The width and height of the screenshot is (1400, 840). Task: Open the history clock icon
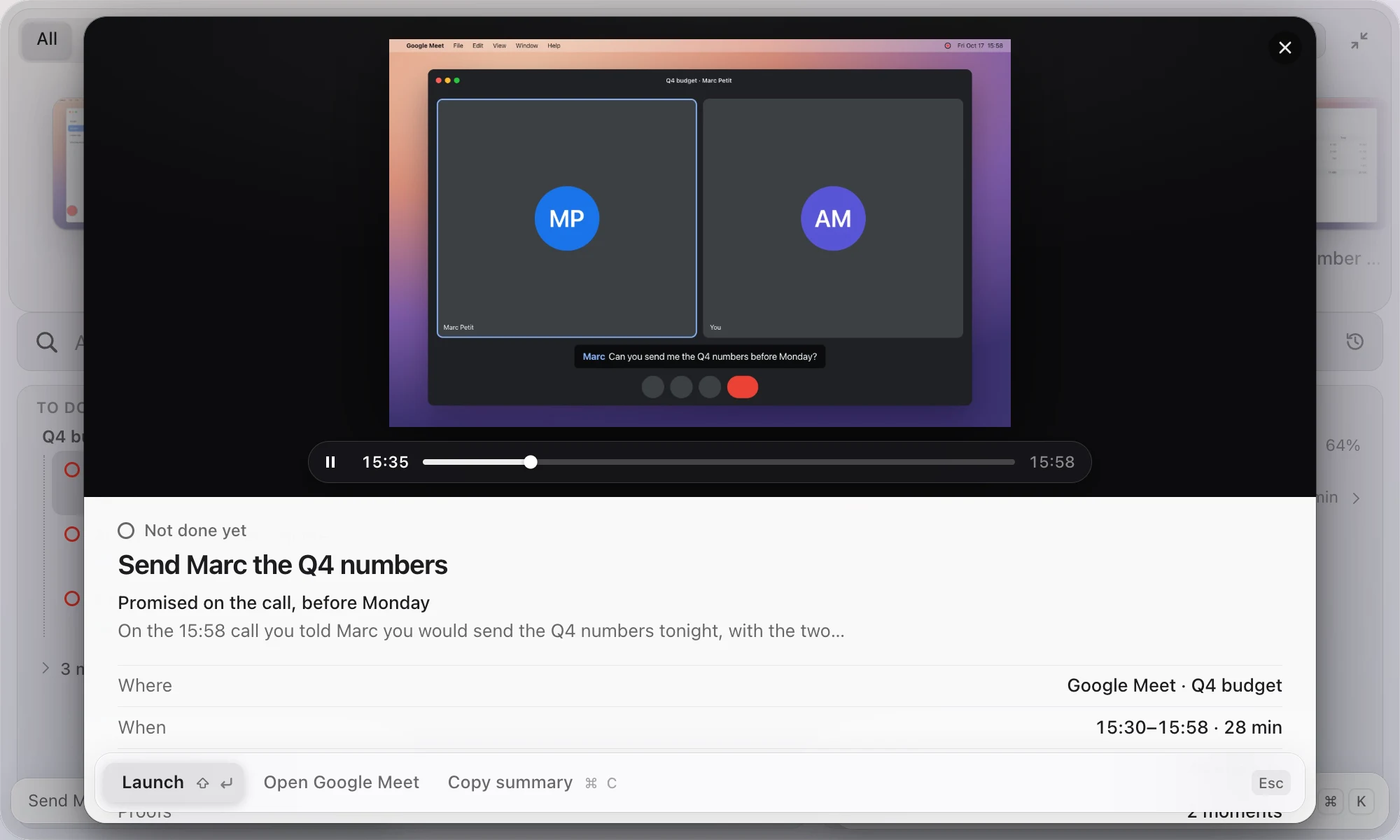click(1355, 342)
